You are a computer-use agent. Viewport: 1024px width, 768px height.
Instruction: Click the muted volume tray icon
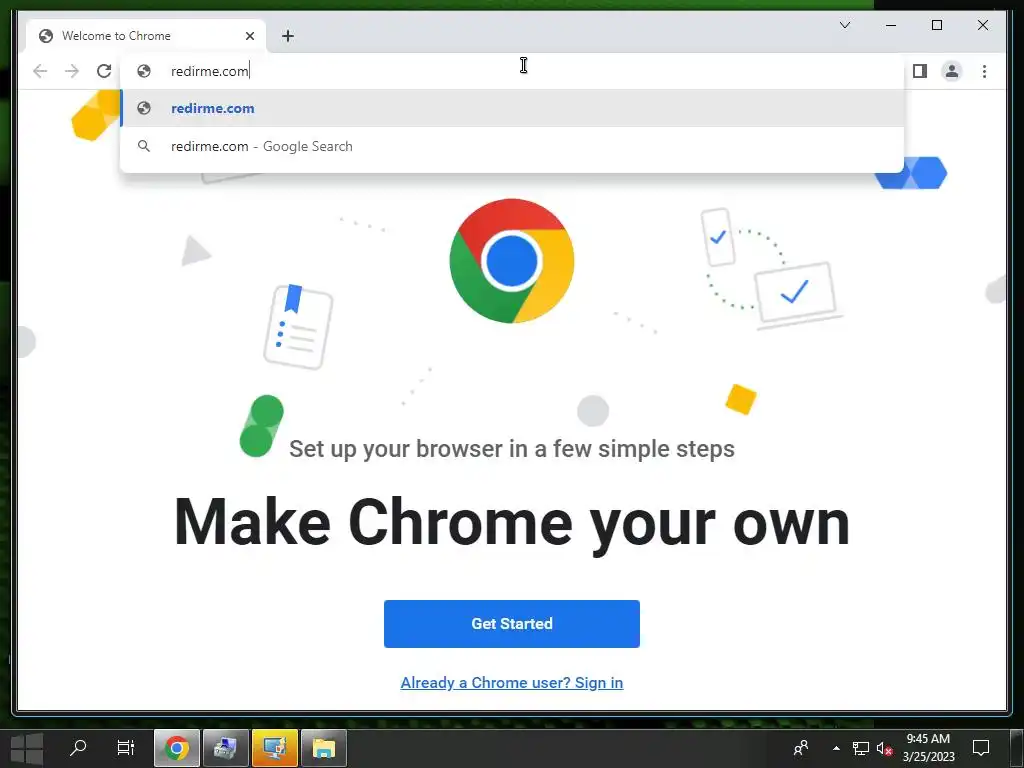coord(884,748)
